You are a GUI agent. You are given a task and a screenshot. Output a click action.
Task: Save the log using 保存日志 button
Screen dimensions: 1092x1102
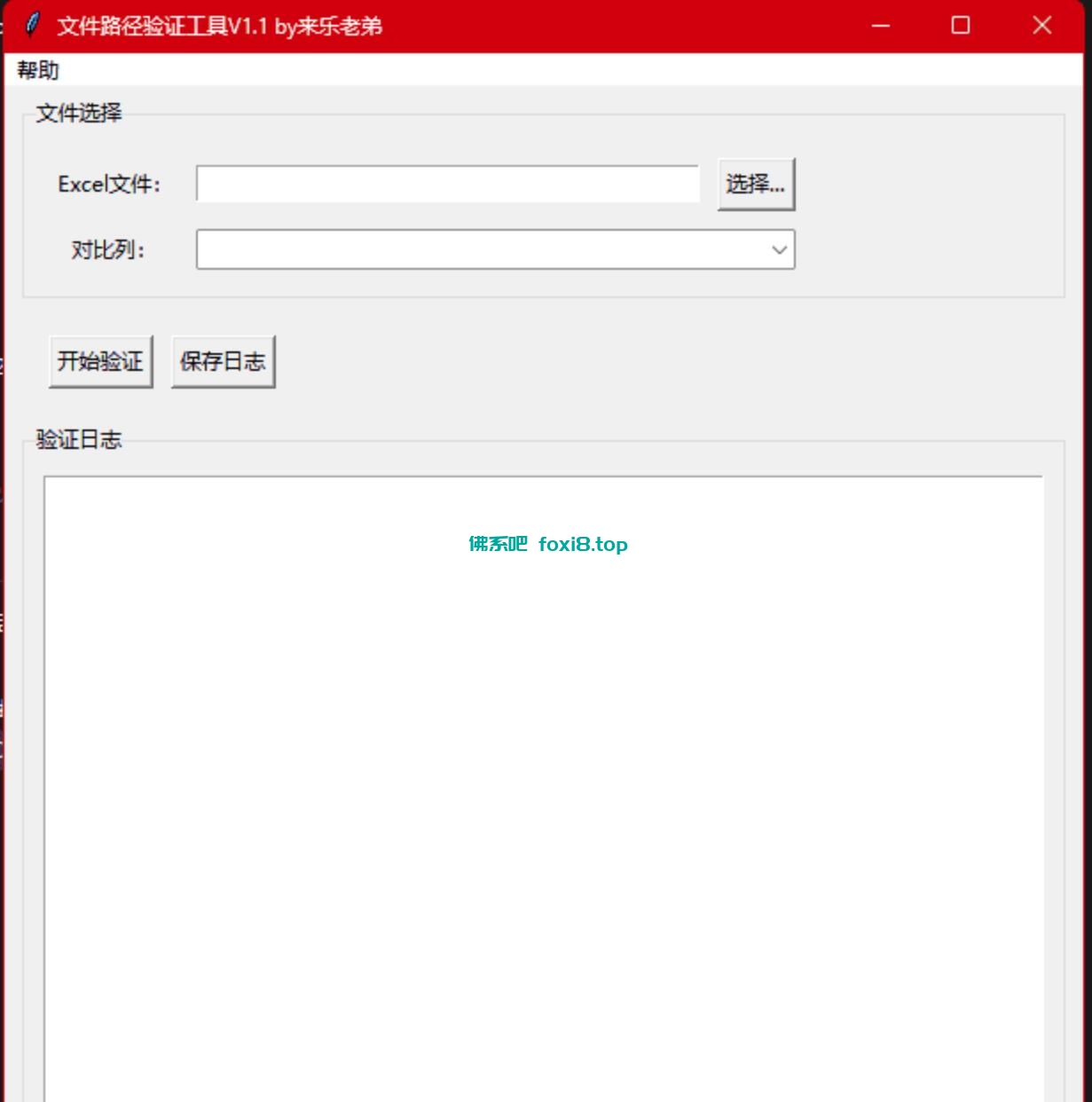pyautogui.click(x=223, y=361)
